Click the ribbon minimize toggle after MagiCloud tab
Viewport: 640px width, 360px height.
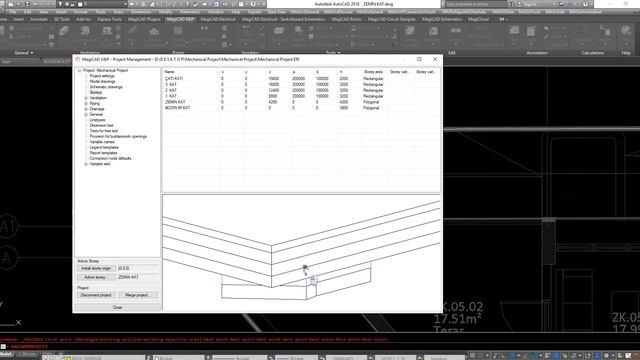[x=503, y=19]
